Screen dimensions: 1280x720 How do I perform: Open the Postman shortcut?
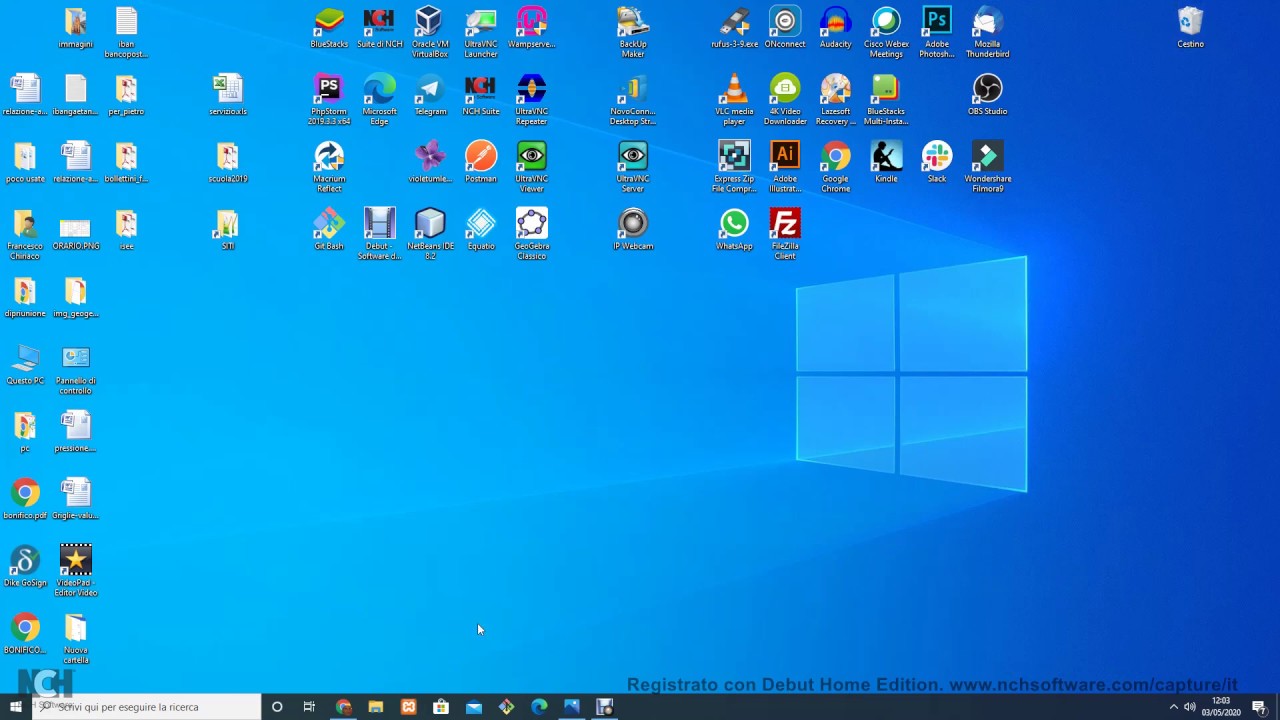pyautogui.click(x=481, y=163)
